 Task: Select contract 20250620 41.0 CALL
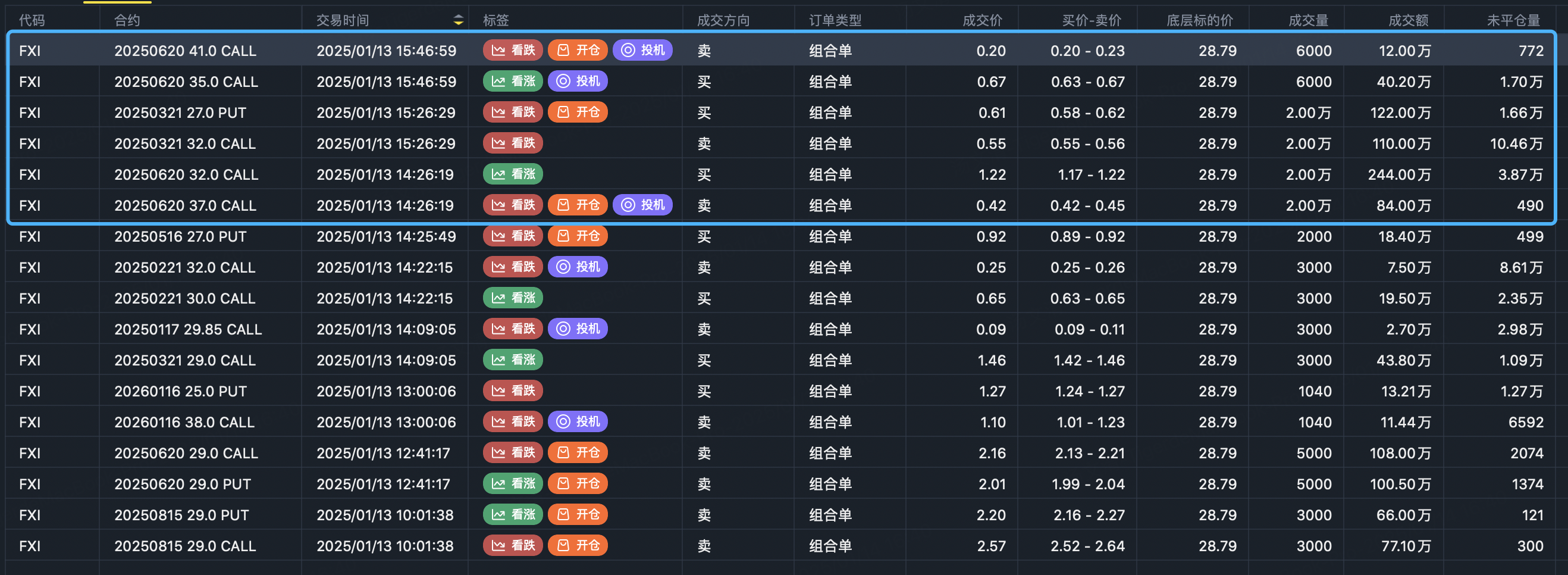185,51
